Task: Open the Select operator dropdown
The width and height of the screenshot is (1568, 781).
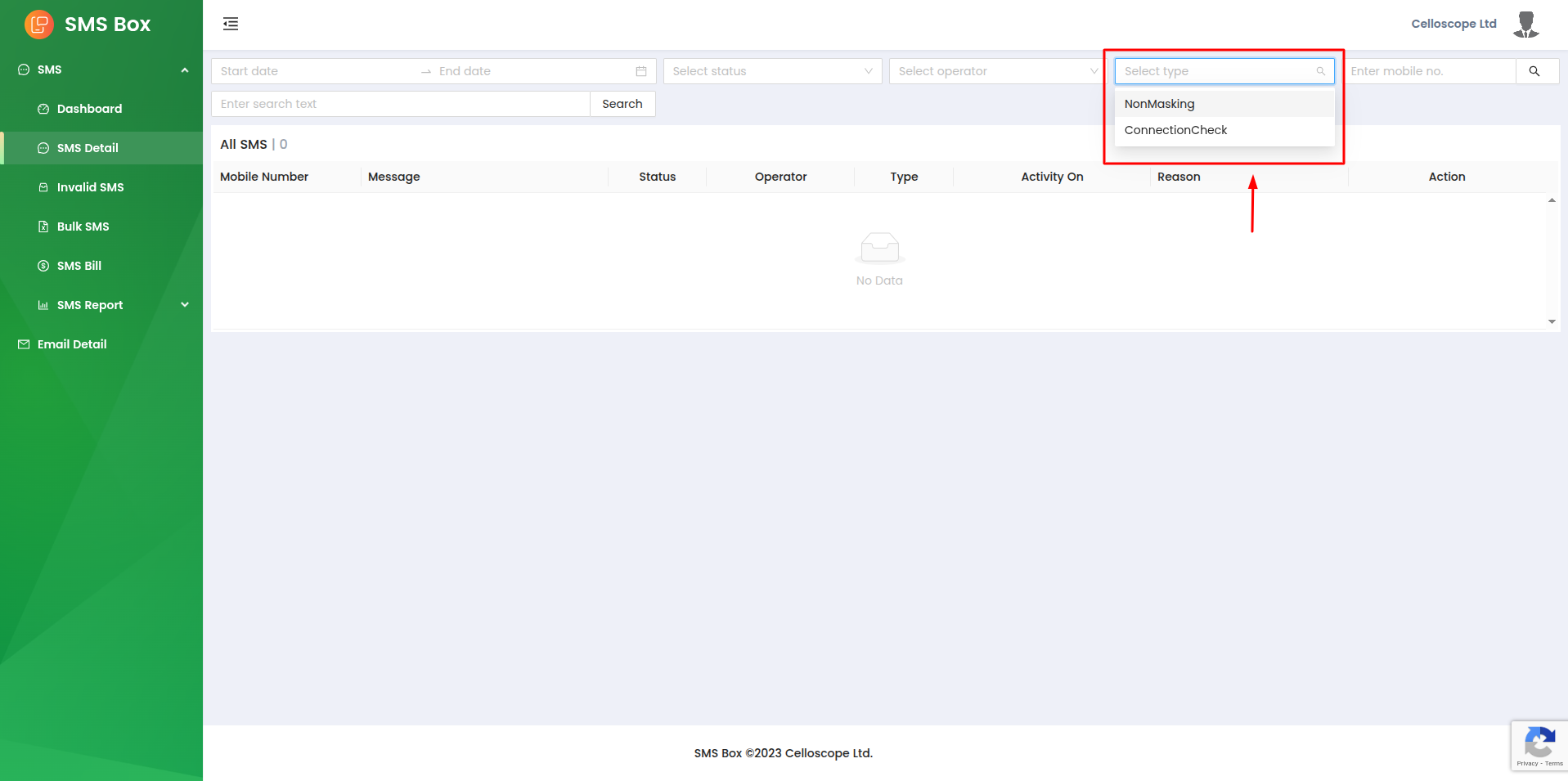Action: (x=997, y=71)
